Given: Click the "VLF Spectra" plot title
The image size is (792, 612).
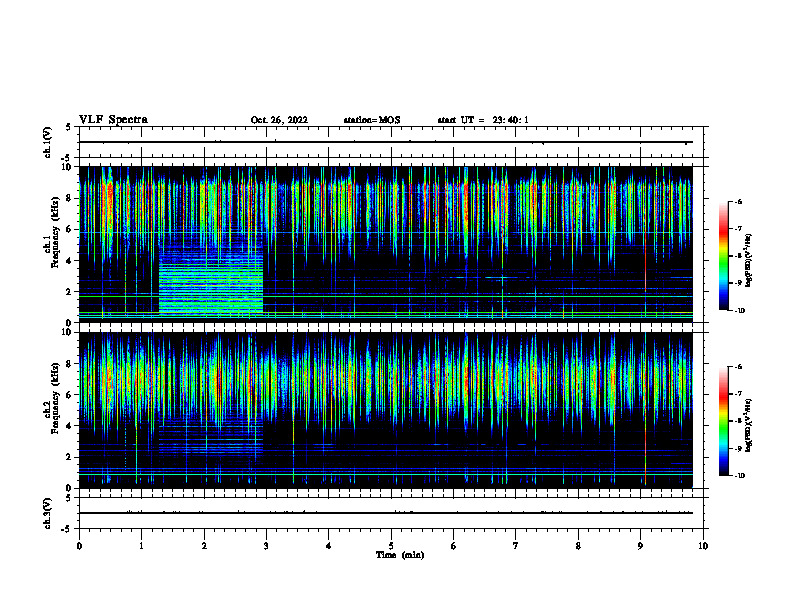Looking at the screenshot, I should tap(113, 120).
